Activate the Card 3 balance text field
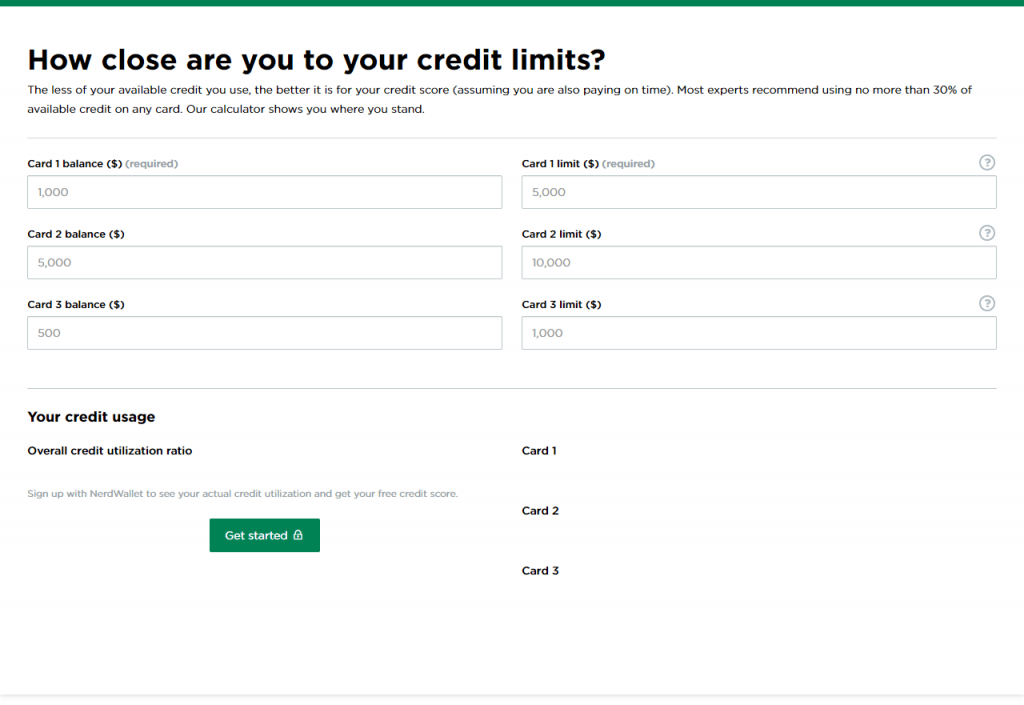 (x=264, y=333)
